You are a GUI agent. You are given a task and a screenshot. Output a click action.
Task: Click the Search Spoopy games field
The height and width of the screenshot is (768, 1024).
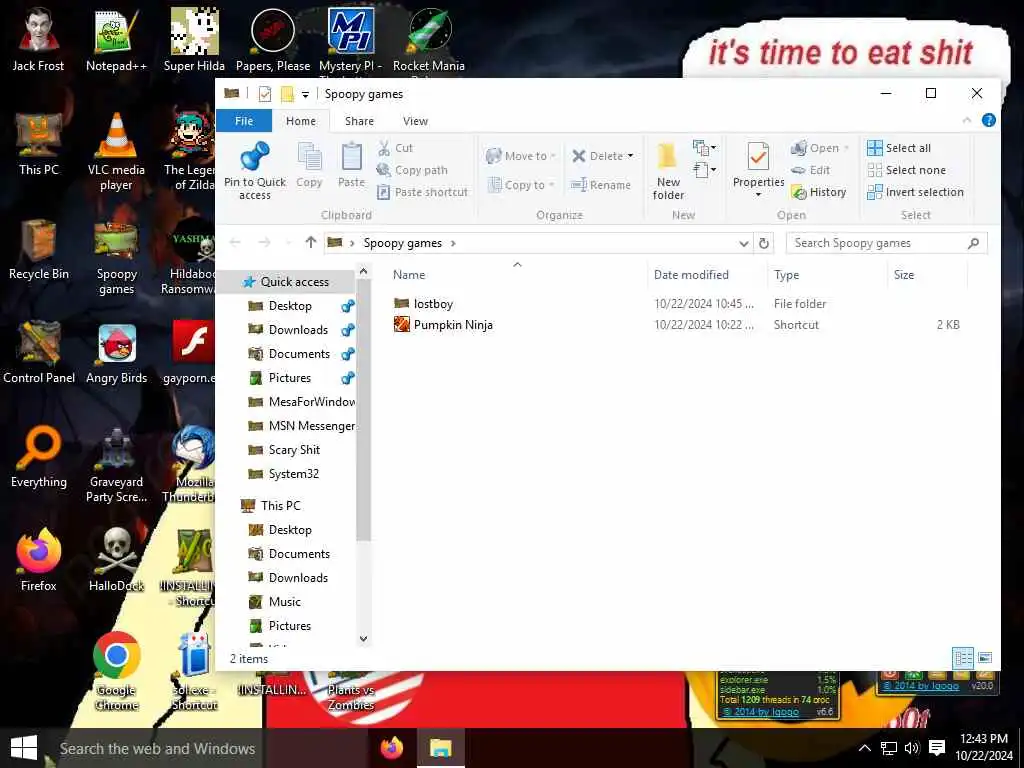pyautogui.click(x=886, y=243)
